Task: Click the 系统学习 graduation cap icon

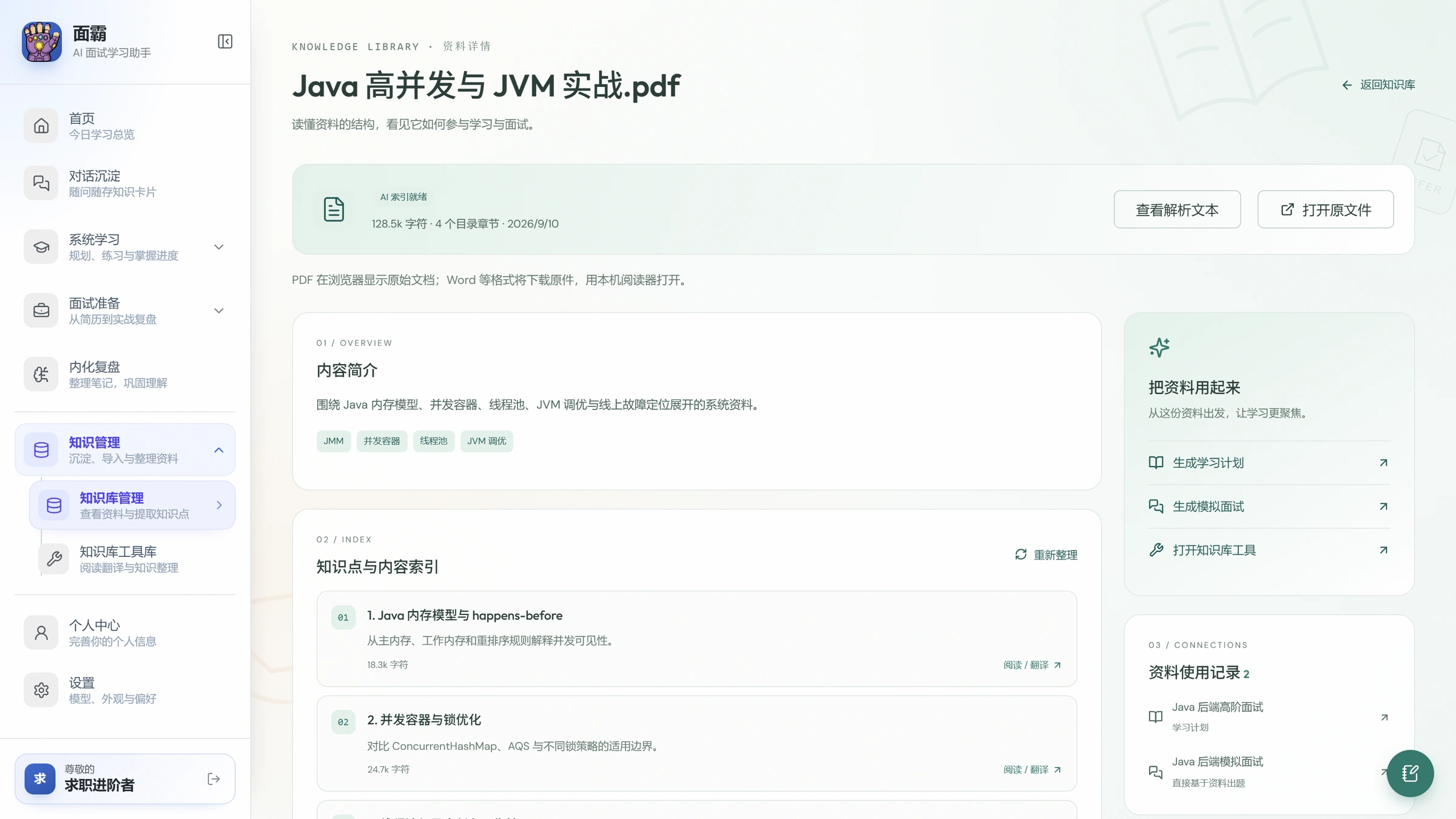Action: (x=41, y=246)
